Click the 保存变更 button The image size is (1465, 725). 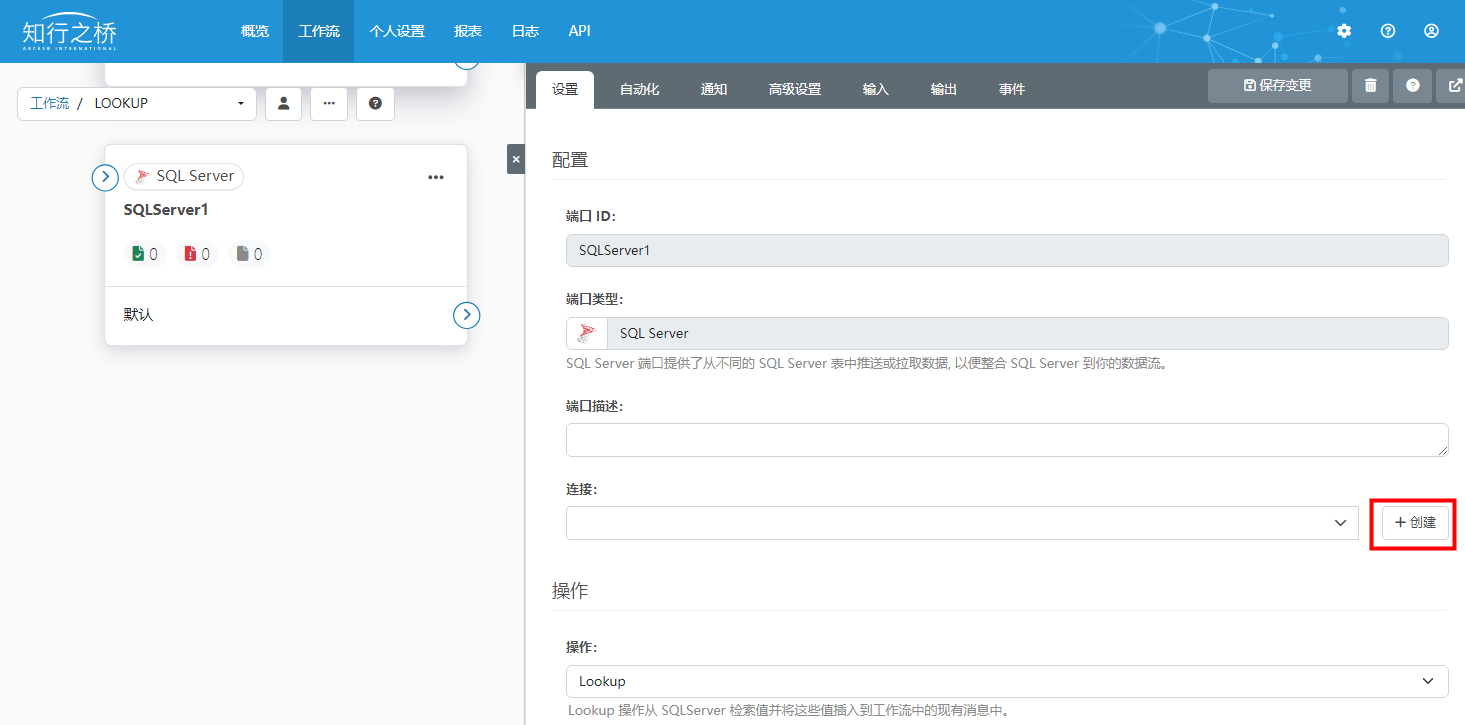point(1277,86)
